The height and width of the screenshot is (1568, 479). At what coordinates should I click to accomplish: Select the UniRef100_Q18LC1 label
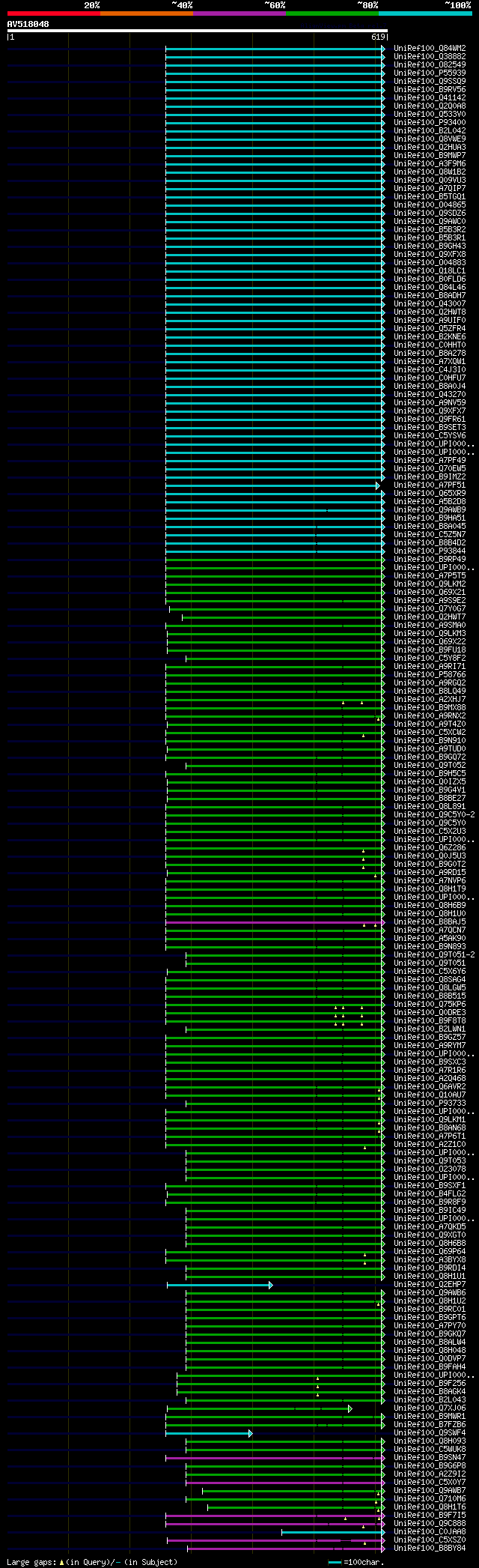click(x=430, y=271)
